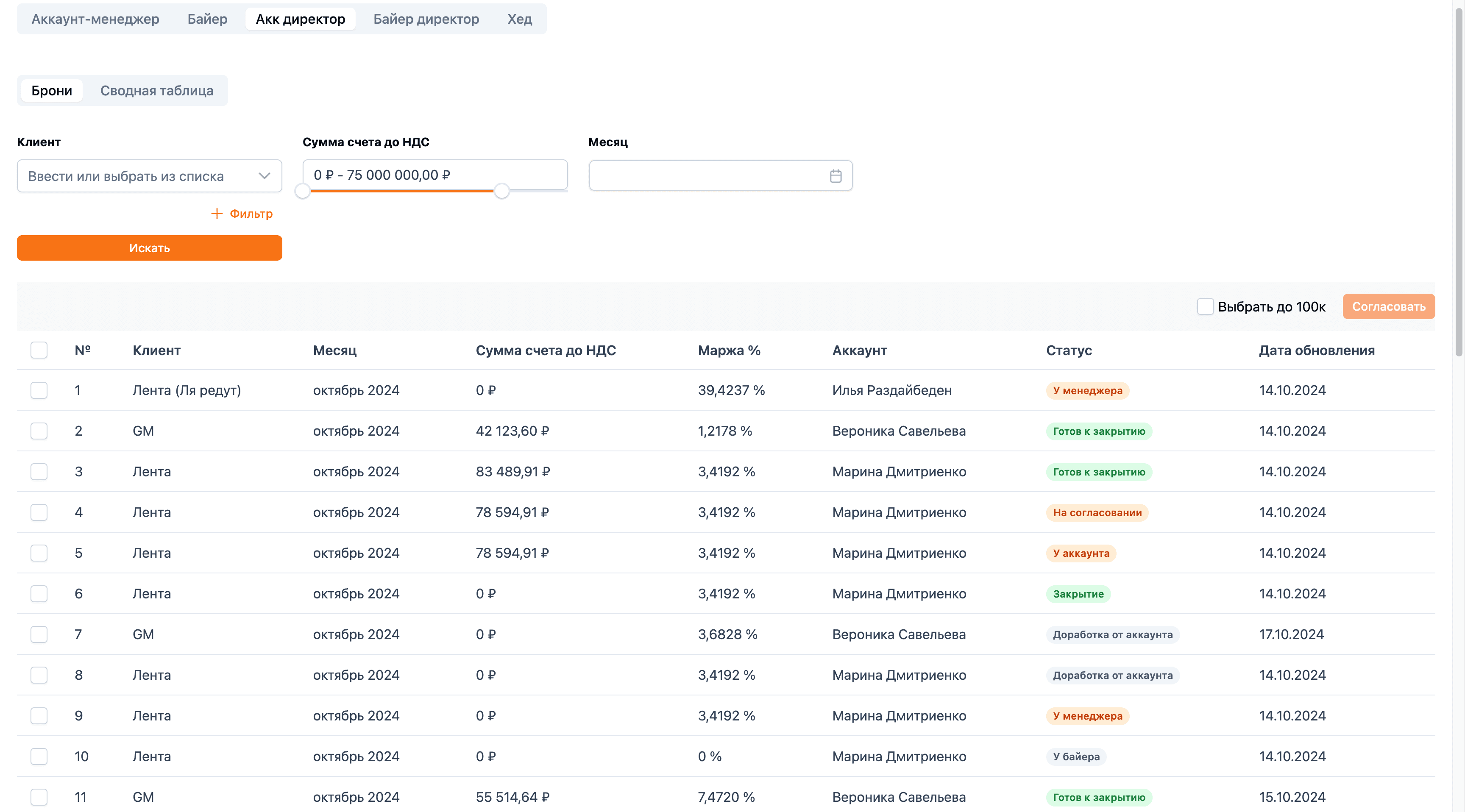Click the Дата обновления column header

tap(1317, 350)
